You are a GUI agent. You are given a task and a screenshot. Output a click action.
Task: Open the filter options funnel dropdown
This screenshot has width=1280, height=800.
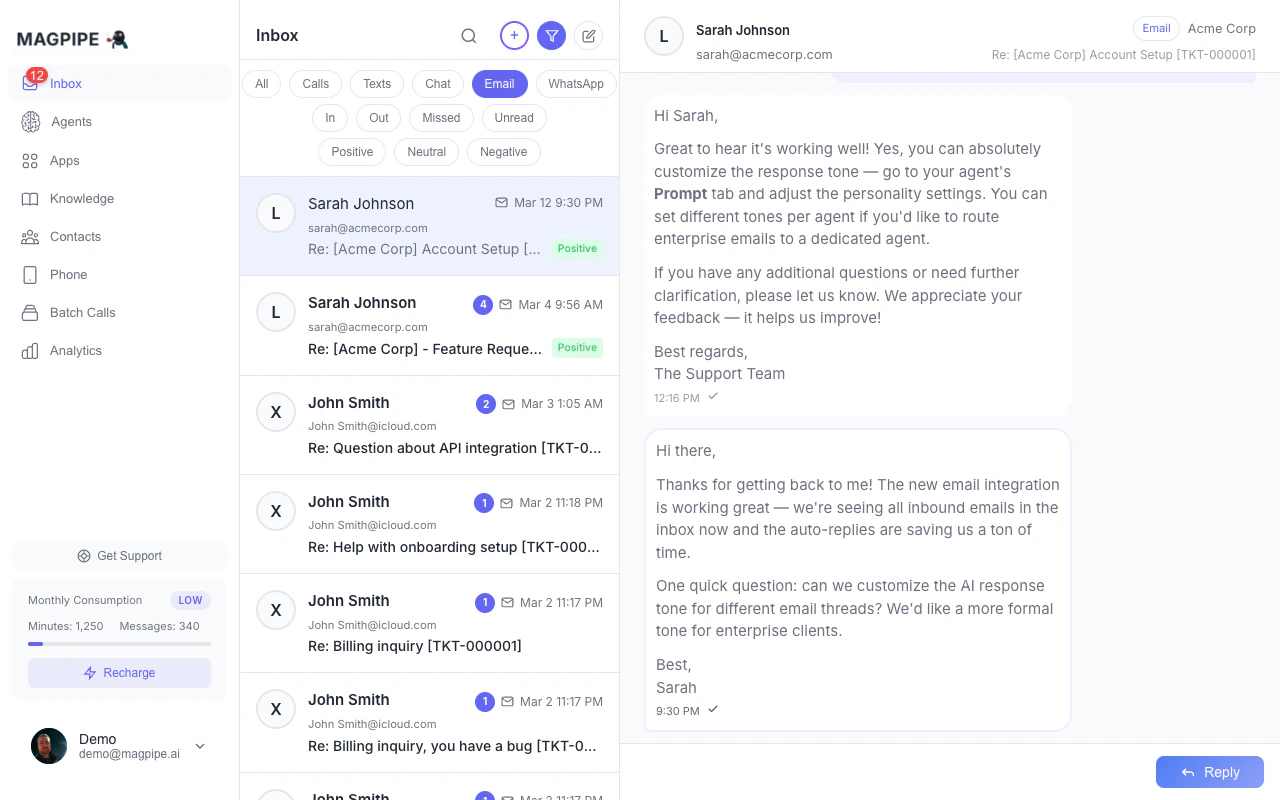(551, 35)
